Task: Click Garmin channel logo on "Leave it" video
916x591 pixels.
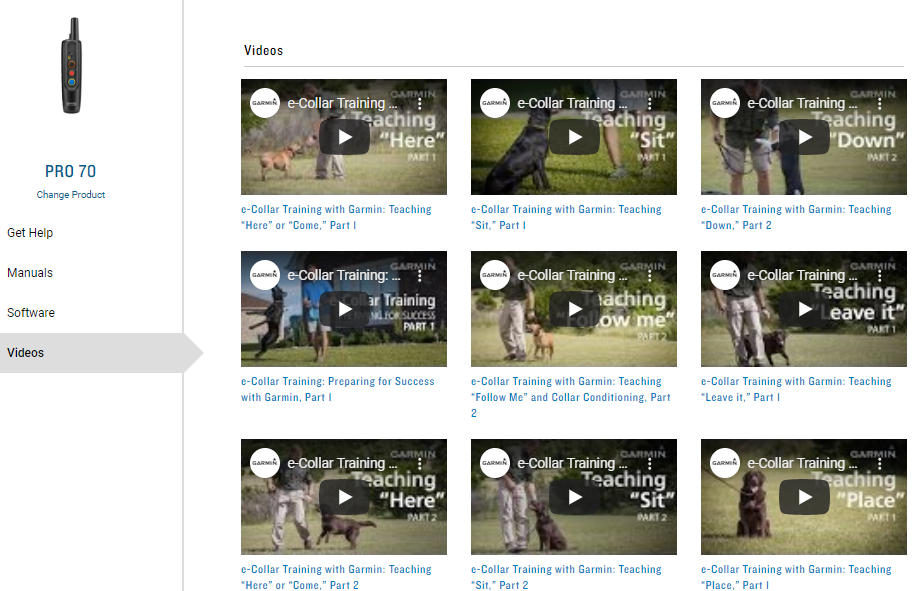Action: [x=725, y=274]
